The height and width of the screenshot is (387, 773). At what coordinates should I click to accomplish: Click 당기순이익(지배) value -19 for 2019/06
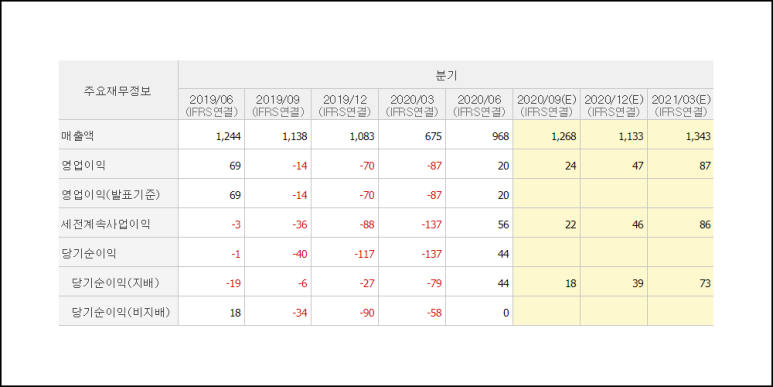(x=233, y=283)
